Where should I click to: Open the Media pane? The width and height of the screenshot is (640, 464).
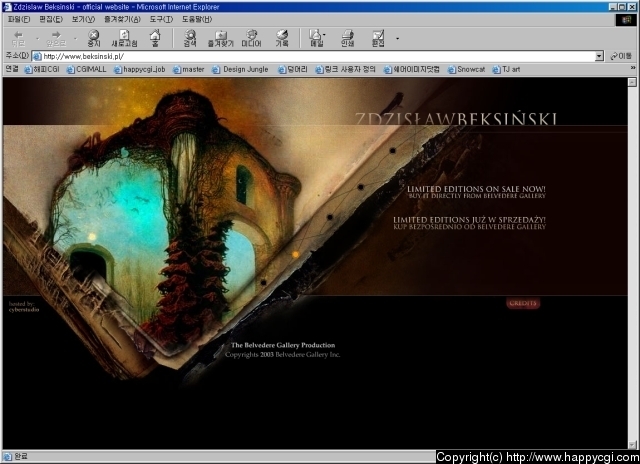[x=251, y=38]
